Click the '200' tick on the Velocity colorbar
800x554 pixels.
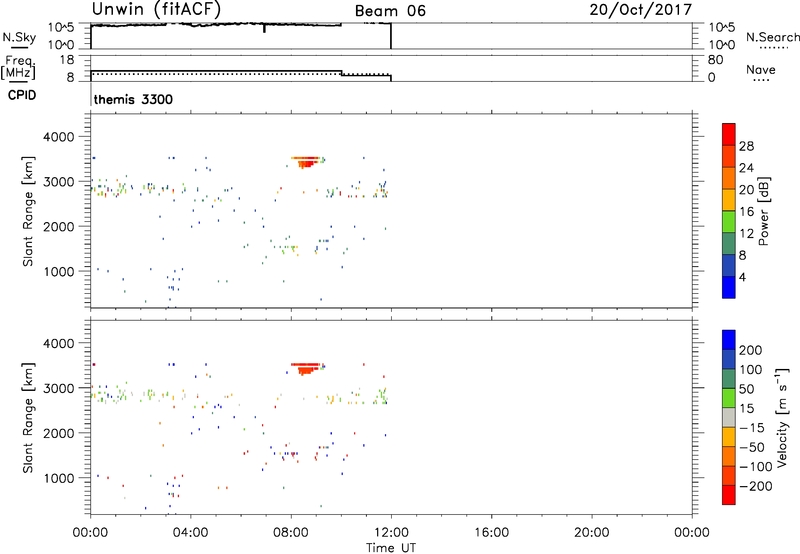pyautogui.click(x=751, y=350)
